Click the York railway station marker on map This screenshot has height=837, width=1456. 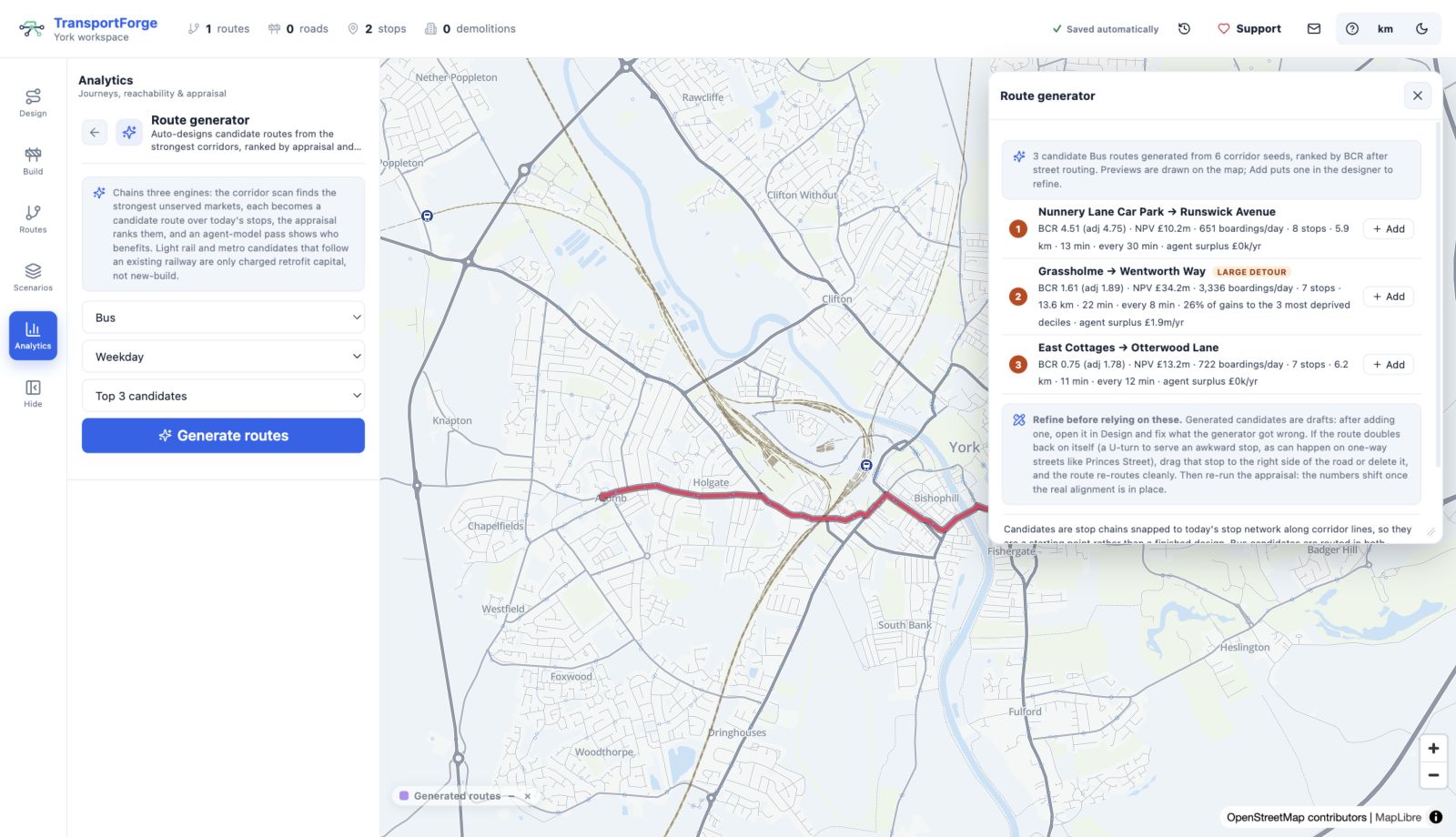pyautogui.click(x=866, y=465)
